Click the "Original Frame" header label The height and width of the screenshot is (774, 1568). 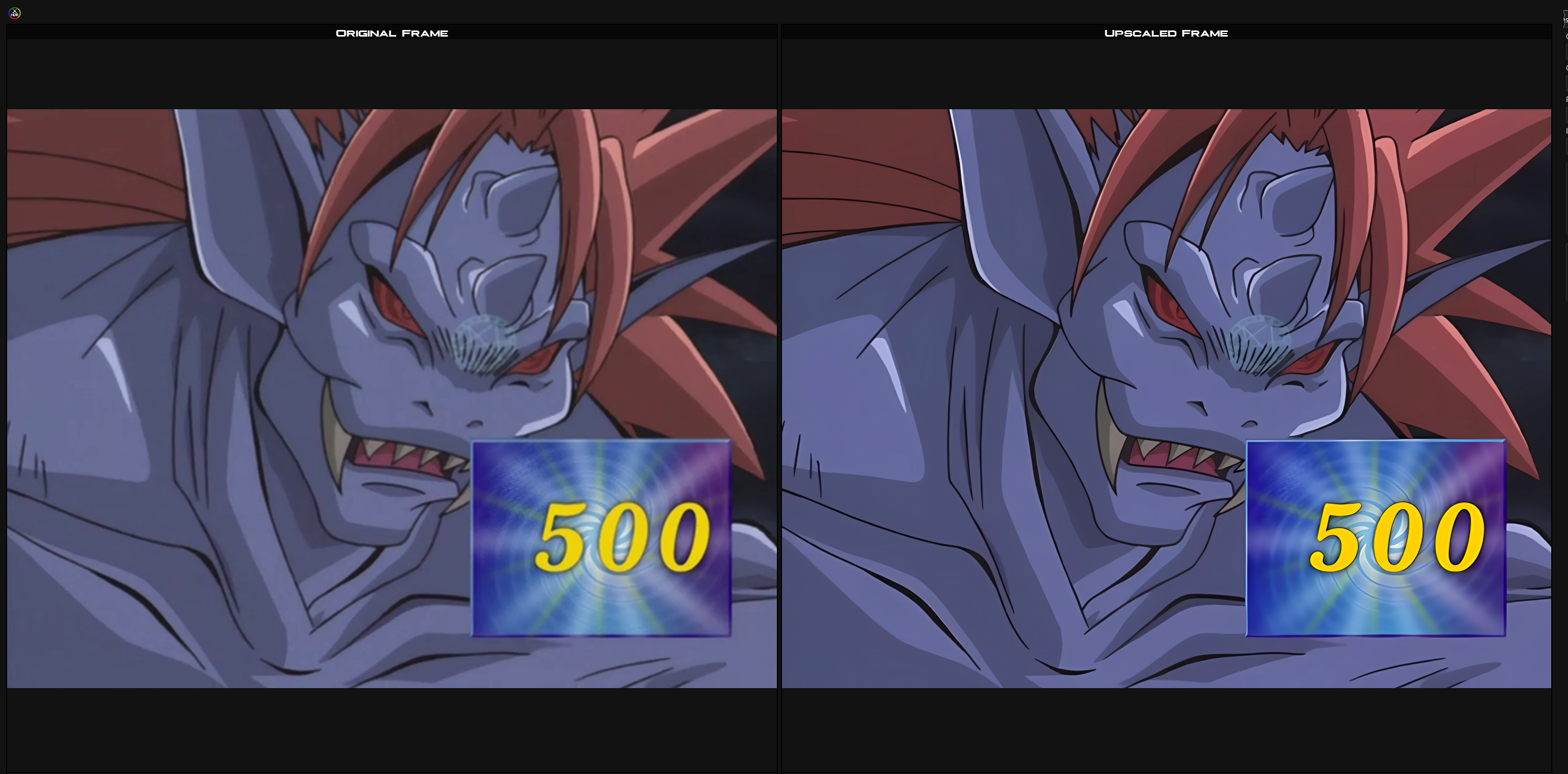[x=392, y=34]
